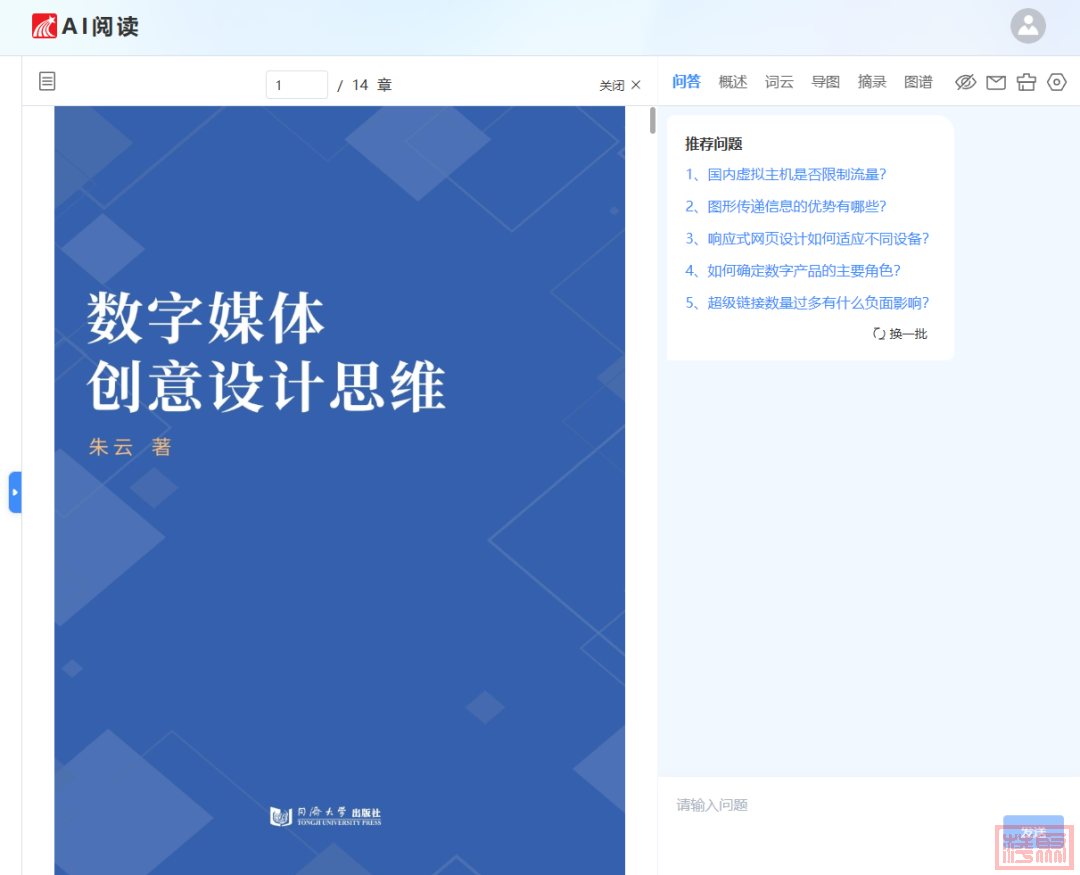Toggle the eye visibility icon

pos(965,82)
